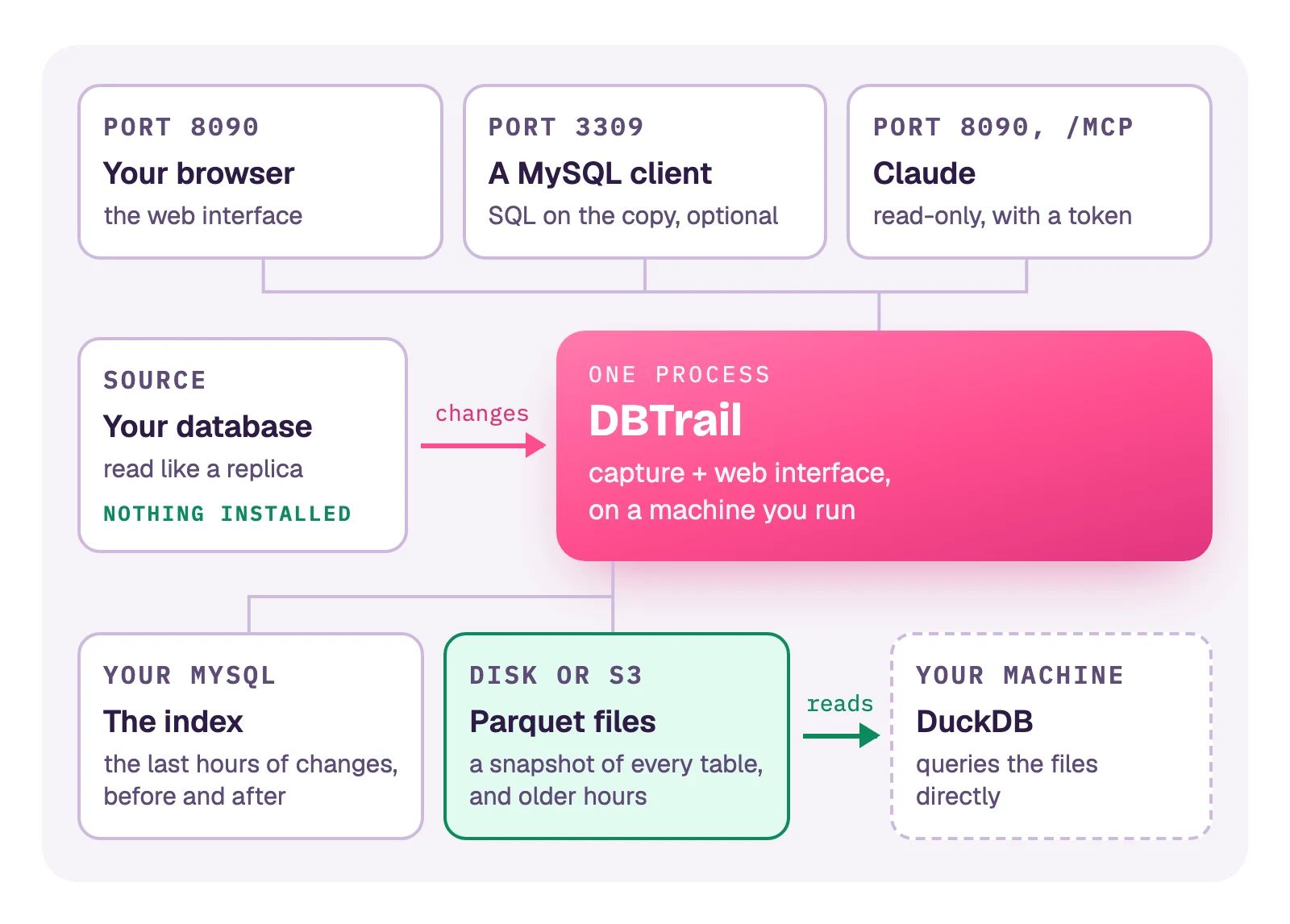Click "a snapshot of every table," text
The image size is (1290, 924).
[616, 764]
